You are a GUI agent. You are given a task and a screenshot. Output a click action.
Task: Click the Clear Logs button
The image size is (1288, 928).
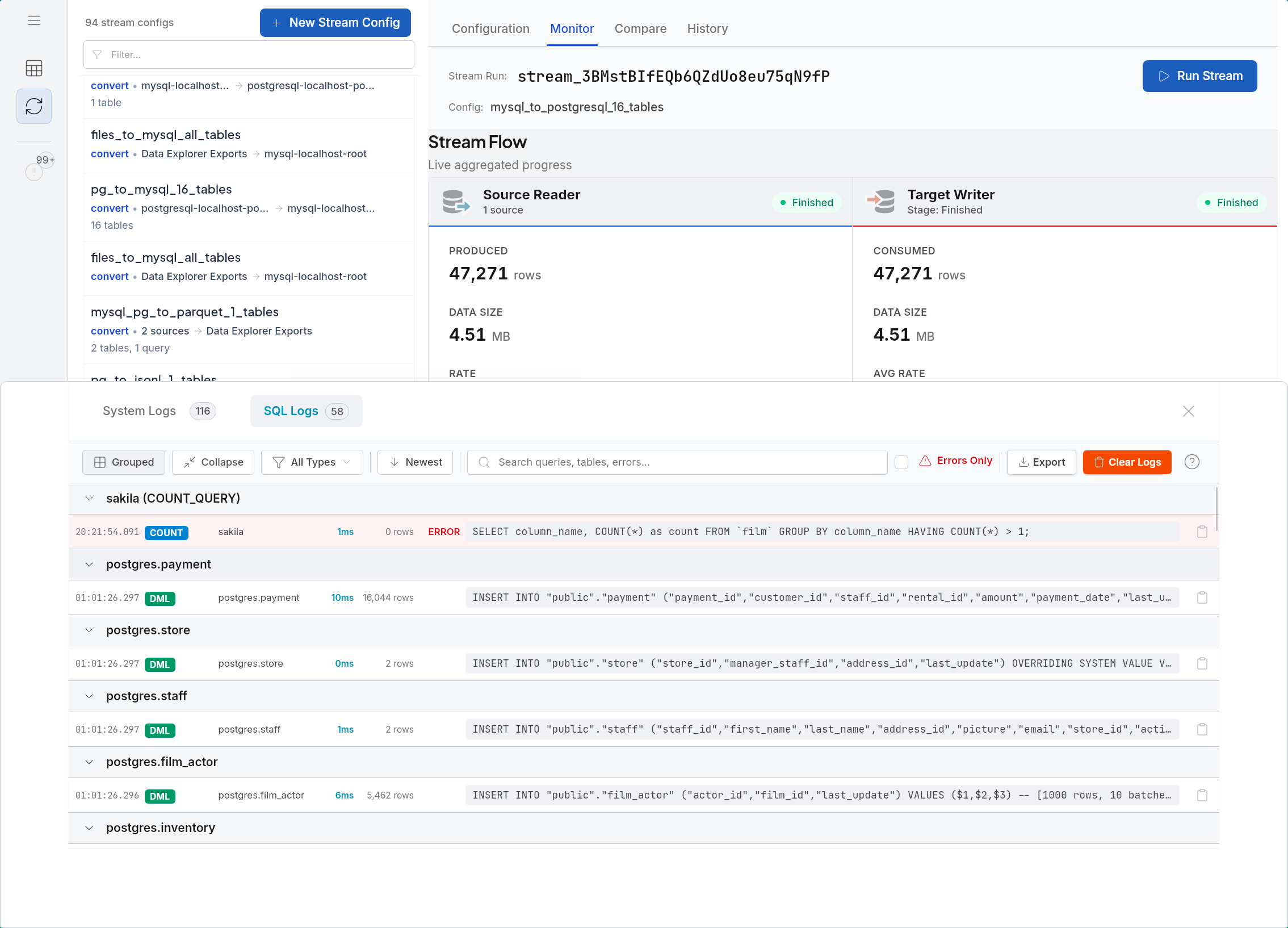1127,462
